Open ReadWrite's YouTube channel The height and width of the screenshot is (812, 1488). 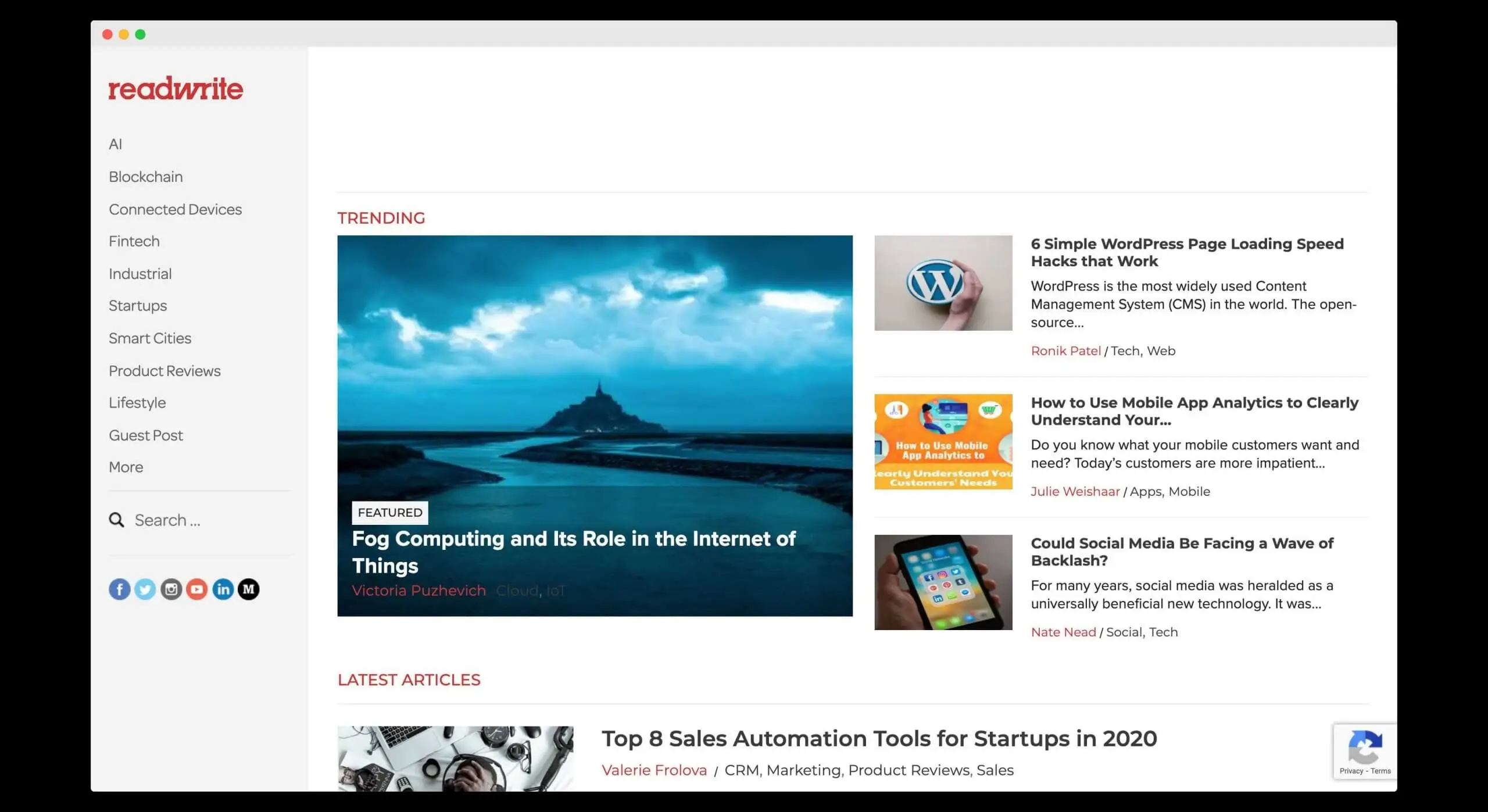(x=197, y=589)
